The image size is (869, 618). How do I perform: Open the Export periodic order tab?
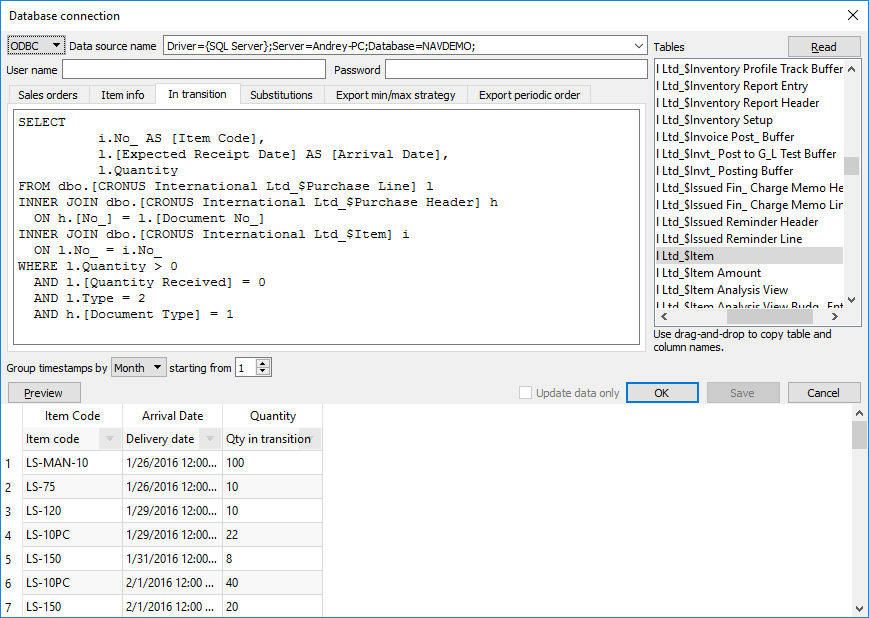pyautogui.click(x=529, y=95)
